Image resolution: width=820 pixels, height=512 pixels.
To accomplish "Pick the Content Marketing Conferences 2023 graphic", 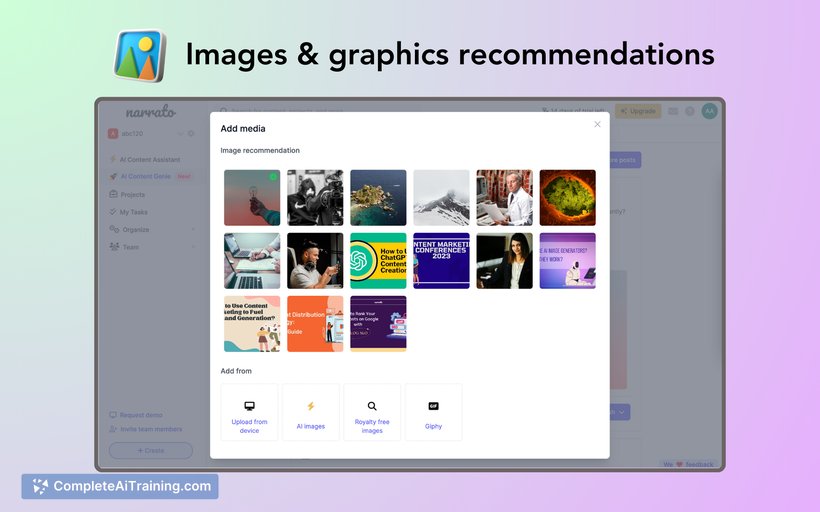I will [x=441, y=261].
